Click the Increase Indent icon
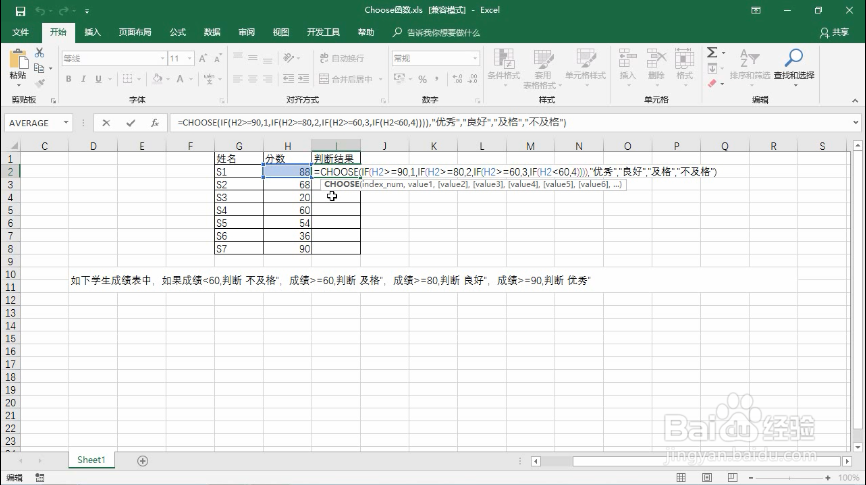This screenshot has height=485, width=866. pos(303,79)
